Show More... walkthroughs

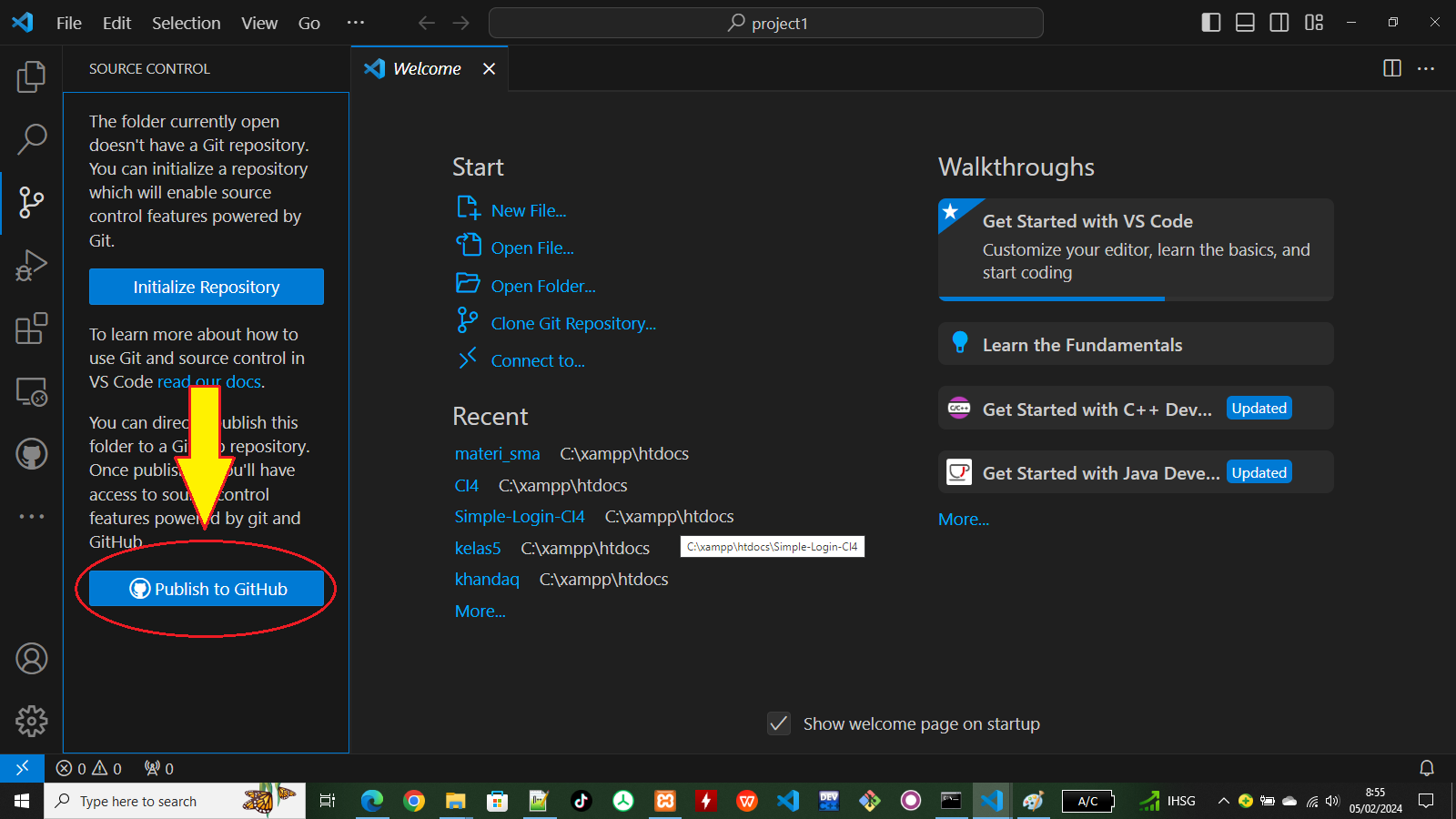click(x=964, y=519)
